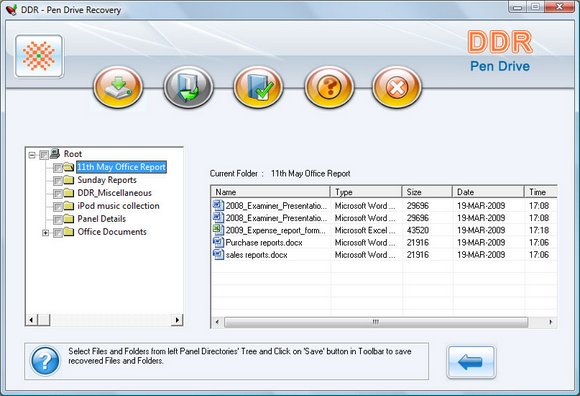This screenshot has height=396, width=580.
Task: Open Help with the question mark toolbar icon
Action: coord(329,87)
